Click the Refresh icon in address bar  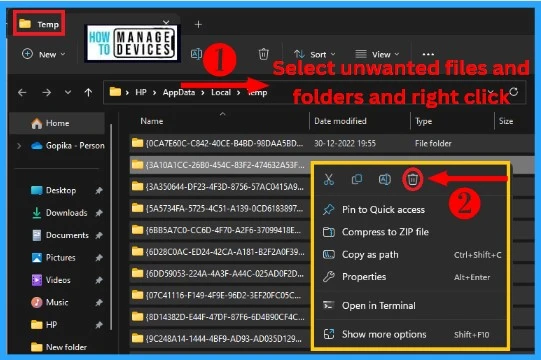514,92
